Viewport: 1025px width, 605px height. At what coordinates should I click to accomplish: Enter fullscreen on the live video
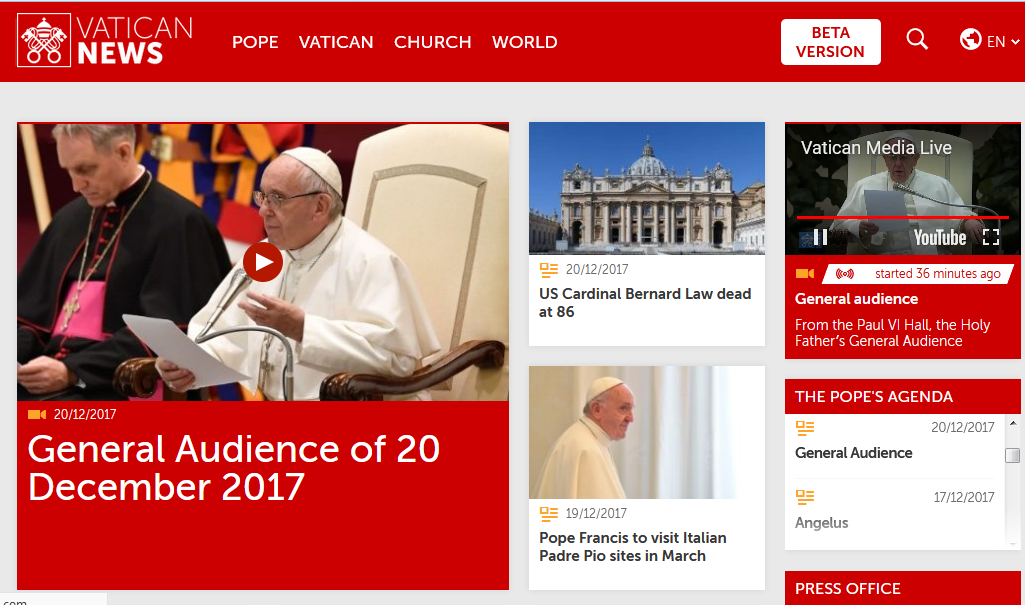991,237
